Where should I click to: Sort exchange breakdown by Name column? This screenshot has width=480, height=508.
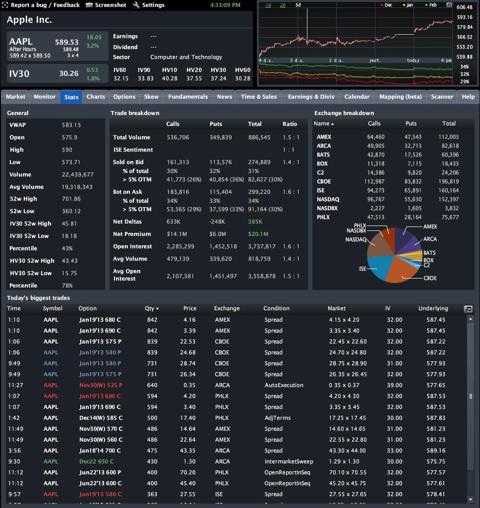pos(323,124)
